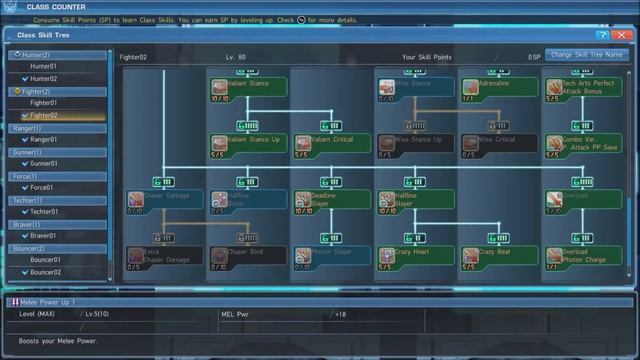Collapse the Bouncer(2) class group
The image size is (640, 360).
(58, 249)
